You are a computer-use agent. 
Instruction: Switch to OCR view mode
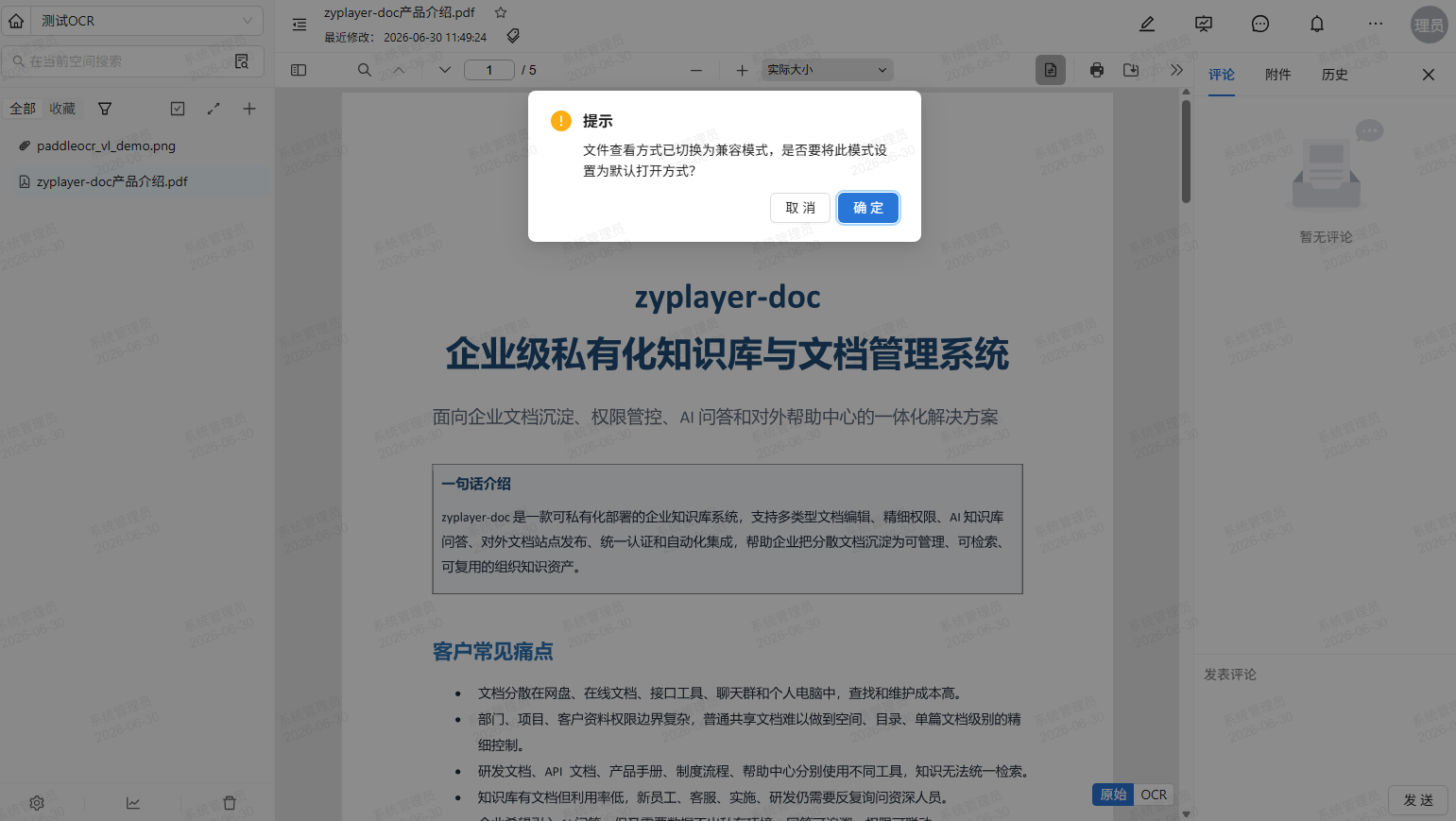point(1154,795)
